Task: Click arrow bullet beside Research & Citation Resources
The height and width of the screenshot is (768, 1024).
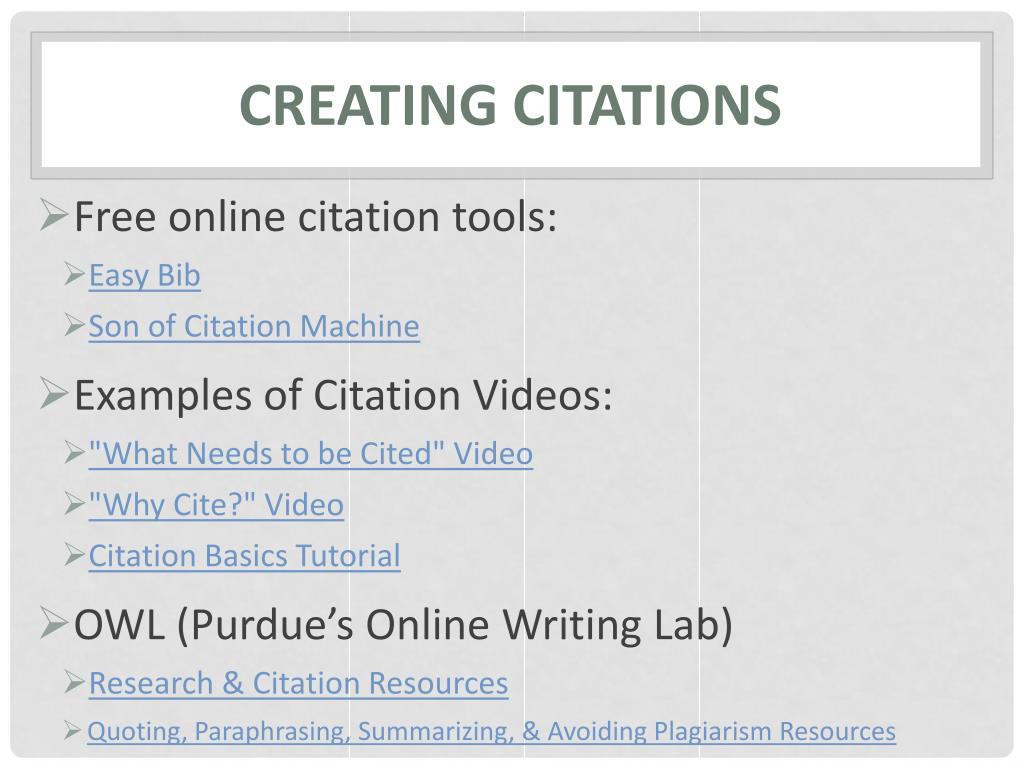Action: (75, 682)
